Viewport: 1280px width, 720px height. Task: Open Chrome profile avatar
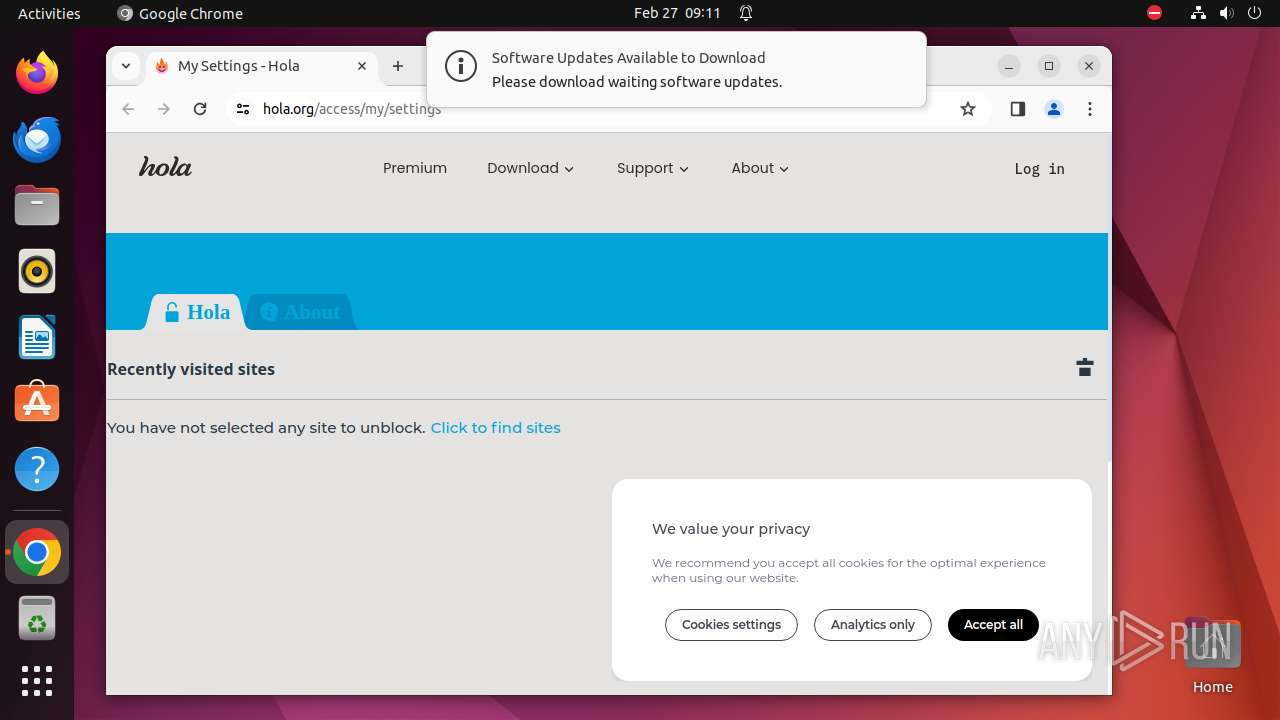1054,109
